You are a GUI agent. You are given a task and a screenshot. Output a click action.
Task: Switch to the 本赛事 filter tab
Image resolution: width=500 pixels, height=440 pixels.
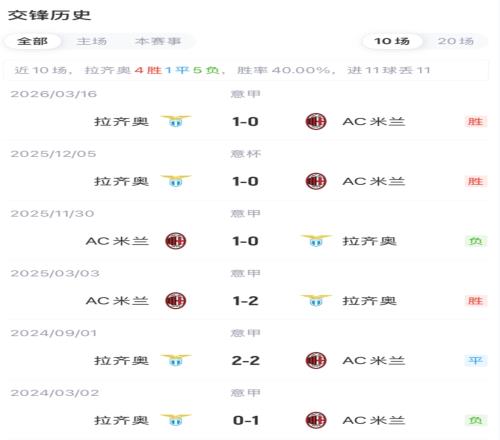(158, 41)
